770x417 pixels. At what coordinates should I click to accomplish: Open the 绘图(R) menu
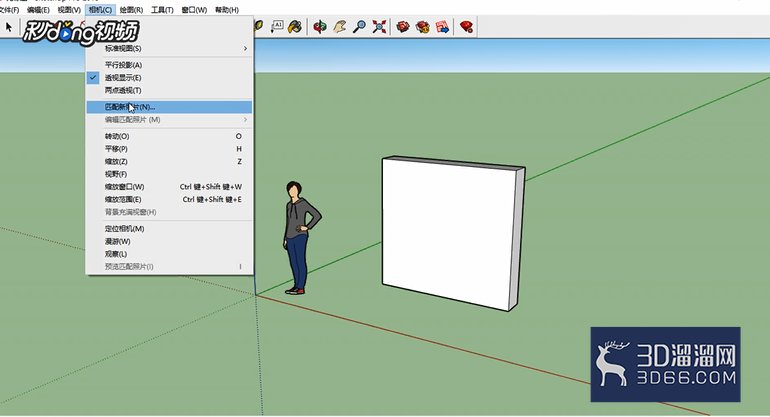(x=131, y=10)
